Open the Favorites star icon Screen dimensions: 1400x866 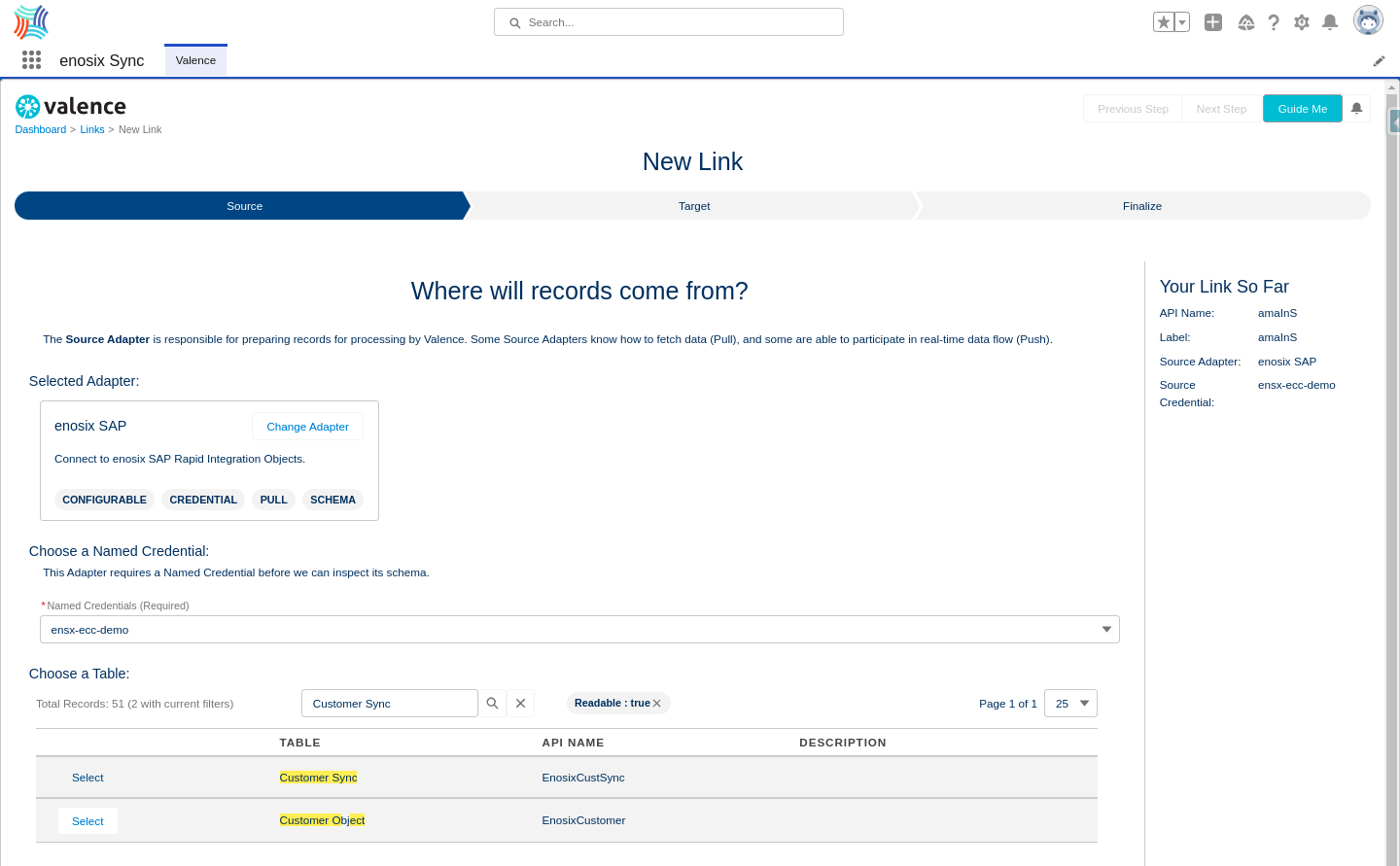(1164, 22)
